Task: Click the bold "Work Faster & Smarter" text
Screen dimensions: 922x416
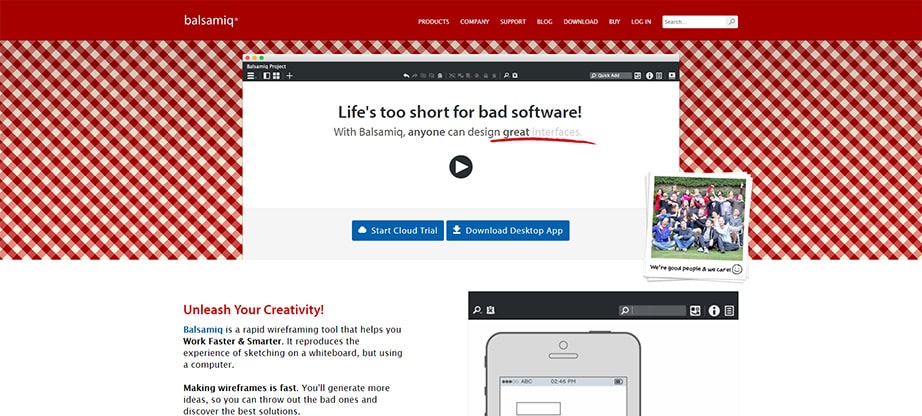Action: click(232, 341)
